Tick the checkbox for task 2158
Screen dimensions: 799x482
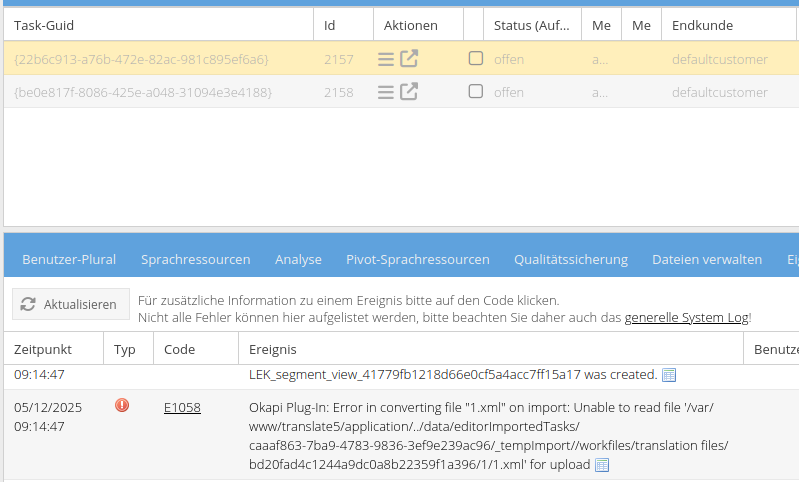(x=476, y=92)
